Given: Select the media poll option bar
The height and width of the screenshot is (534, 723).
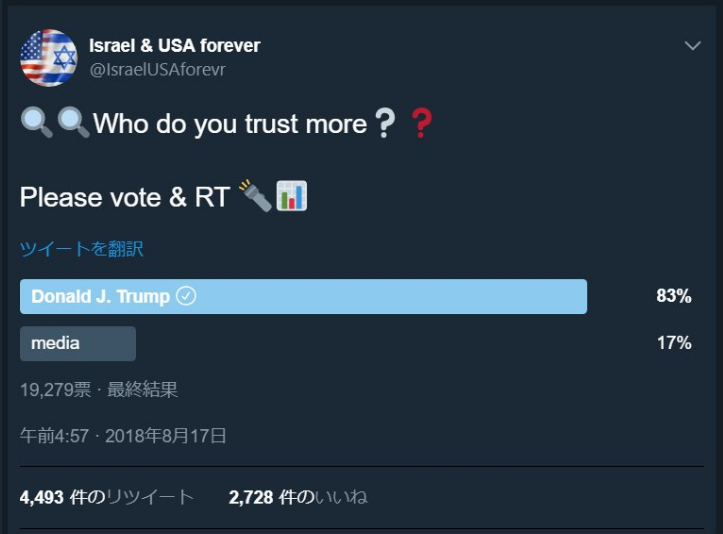Looking at the screenshot, I should tap(78, 343).
